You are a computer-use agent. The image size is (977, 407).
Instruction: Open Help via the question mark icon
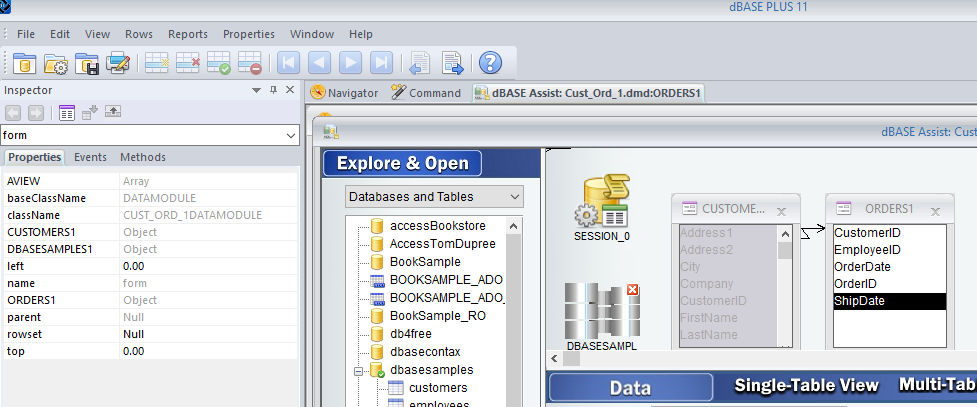[489, 63]
